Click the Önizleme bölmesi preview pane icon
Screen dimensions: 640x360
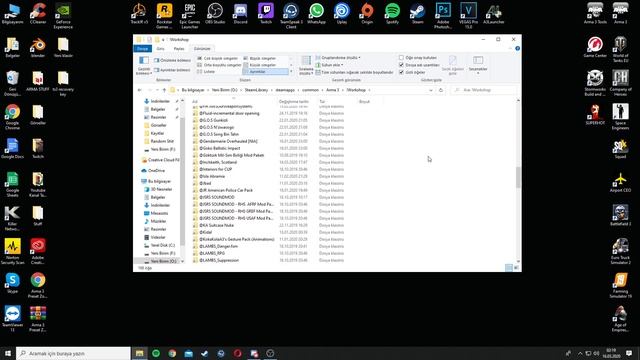coord(157,60)
